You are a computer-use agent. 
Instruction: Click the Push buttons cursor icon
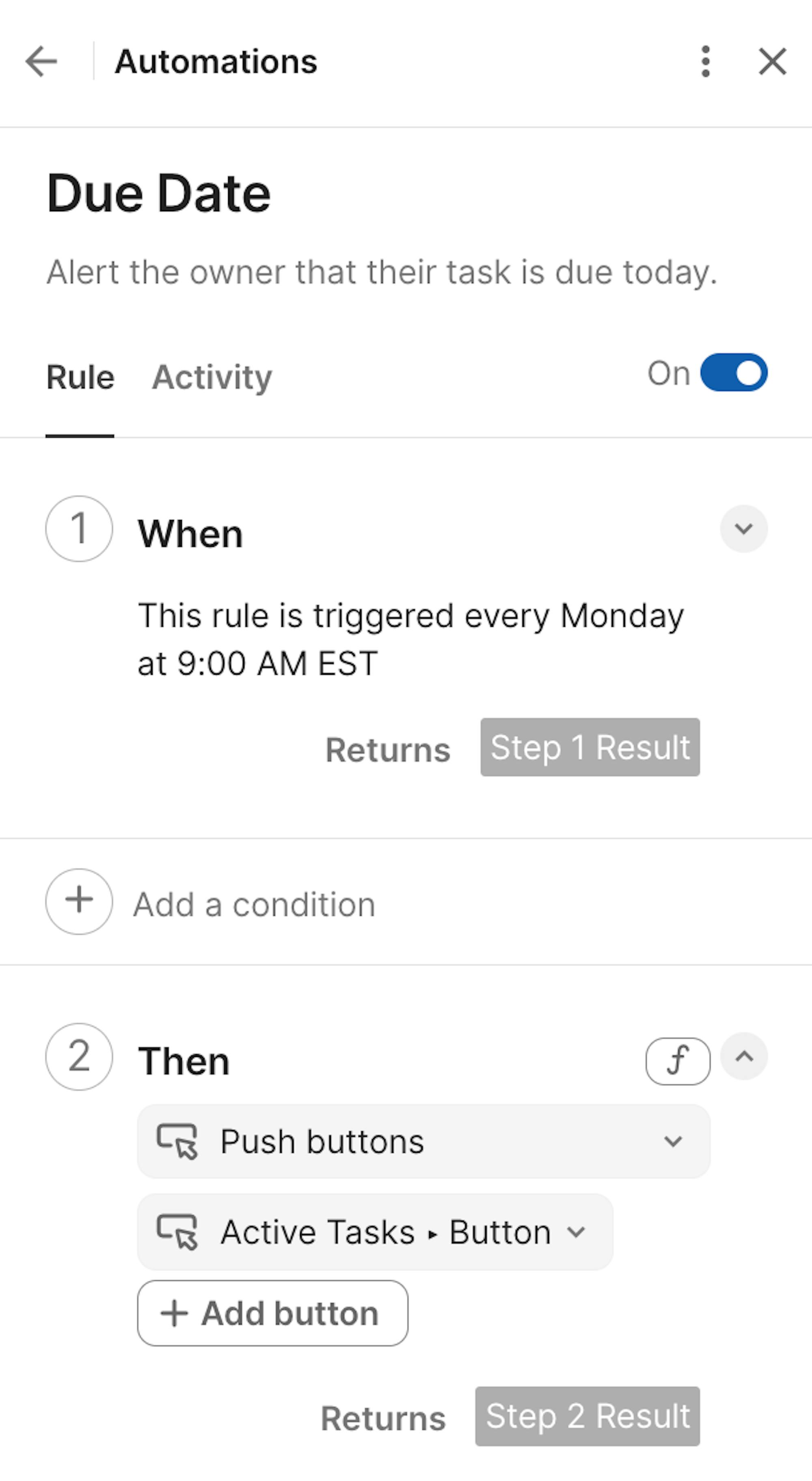click(x=177, y=1141)
